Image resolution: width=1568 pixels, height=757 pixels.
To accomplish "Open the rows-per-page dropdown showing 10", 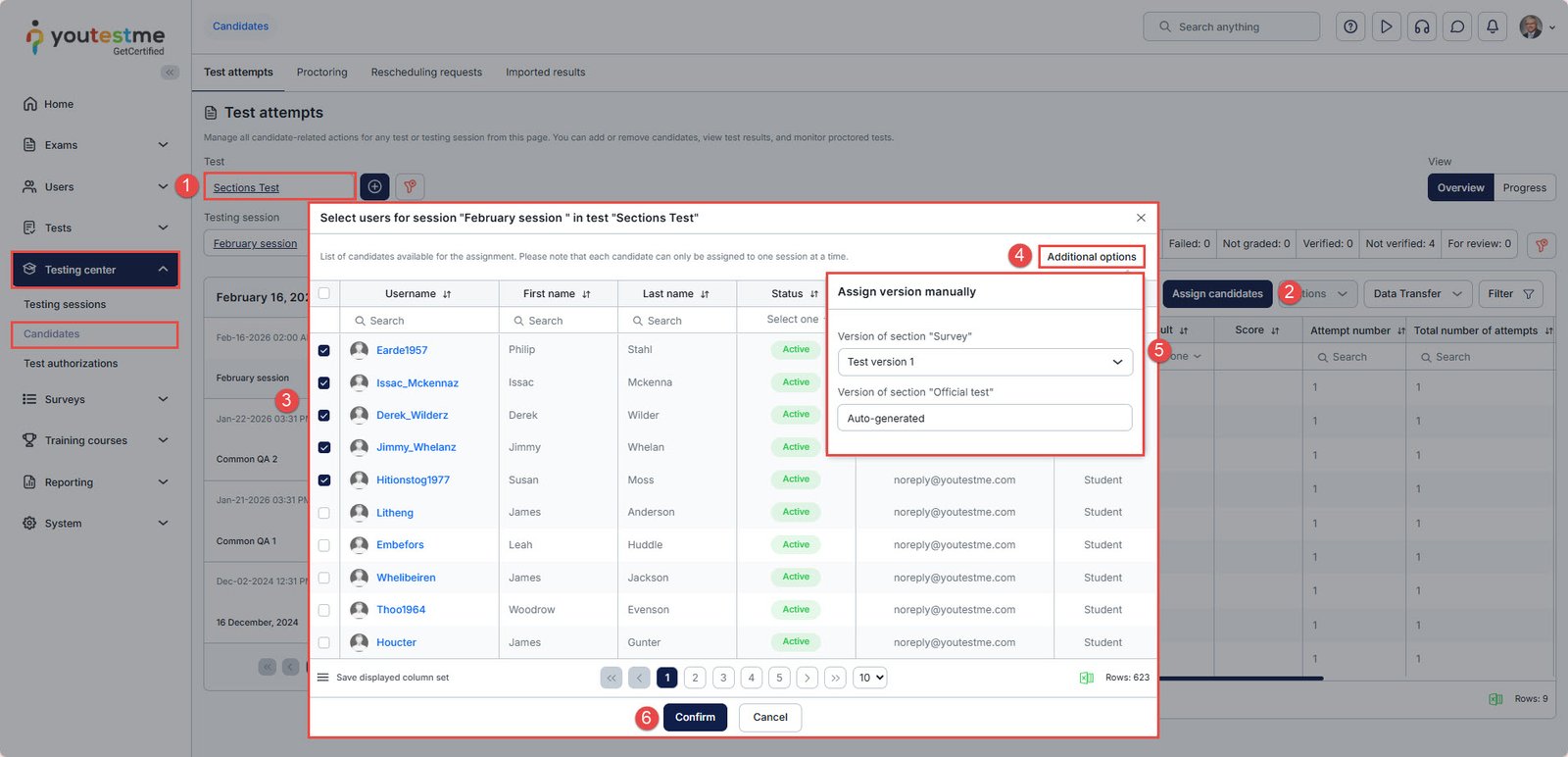I will coord(870,678).
